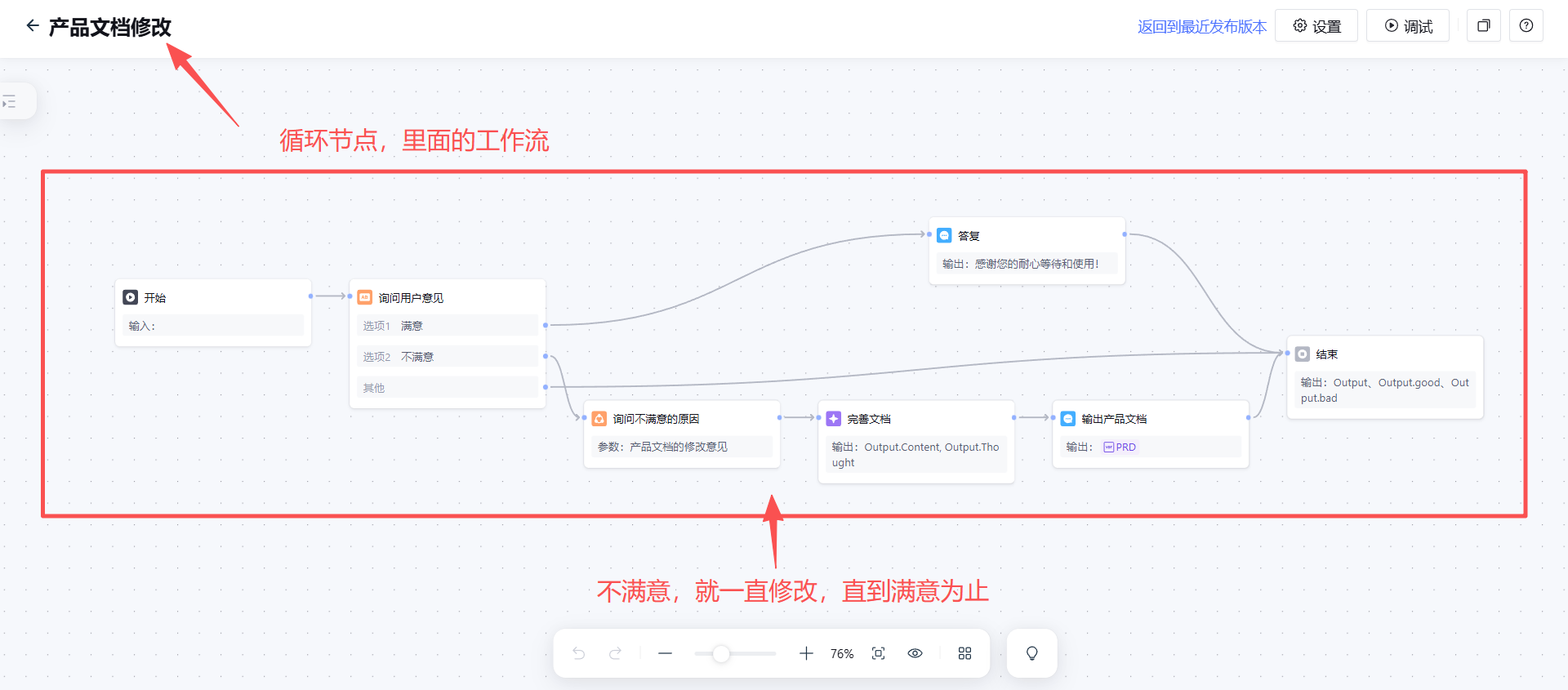Viewport: 1568px width, 690px height.
Task: Click the 满意 option output connector dot
Action: 546,326
